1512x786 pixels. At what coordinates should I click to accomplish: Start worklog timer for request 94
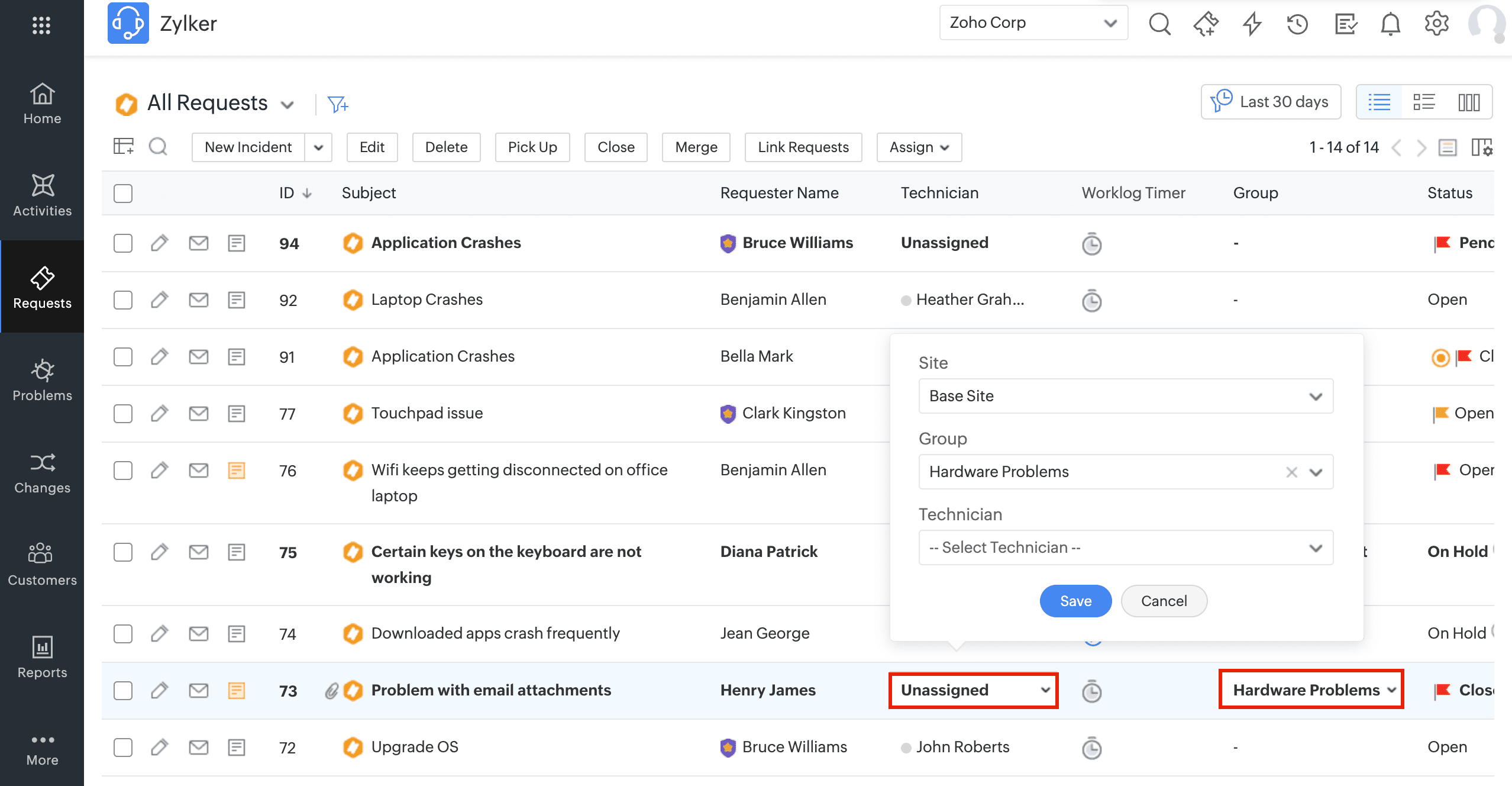click(x=1091, y=244)
